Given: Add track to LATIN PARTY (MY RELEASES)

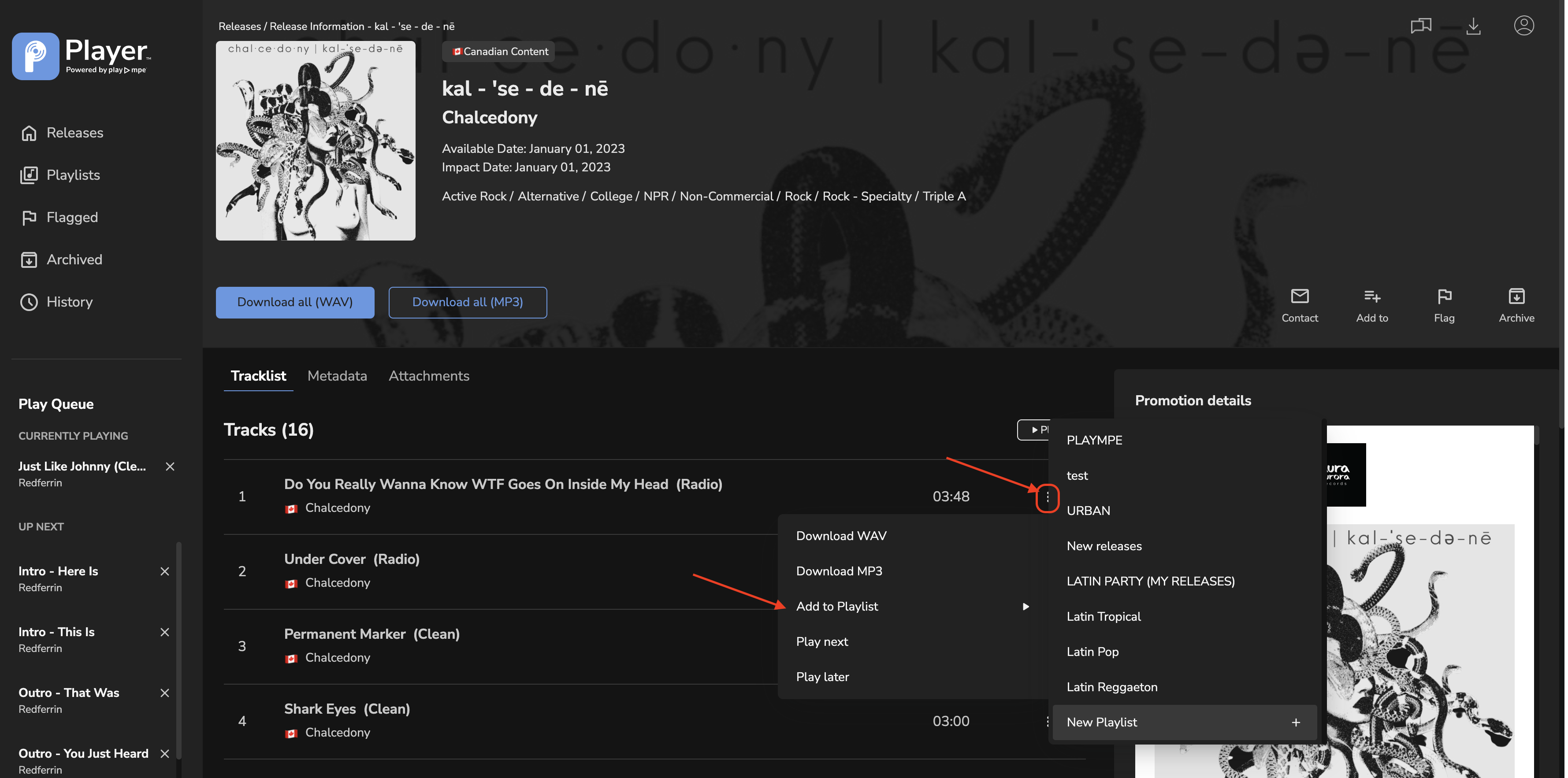Looking at the screenshot, I should tap(1185, 582).
